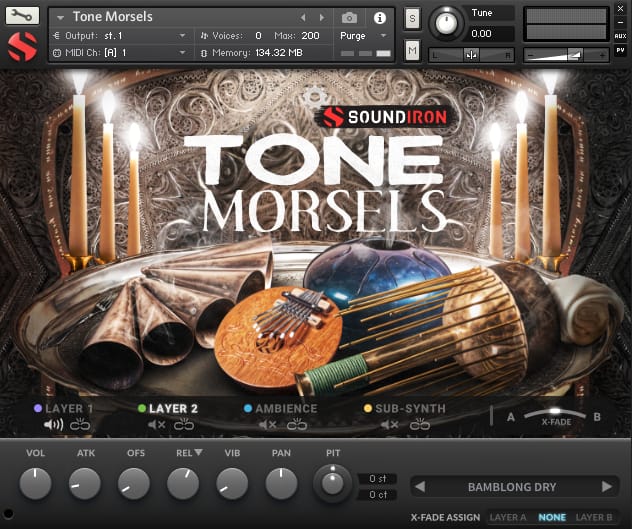Click the X-Fade A to B slider
The image size is (632, 529).
pyautogui.click(x=555, y=413)
